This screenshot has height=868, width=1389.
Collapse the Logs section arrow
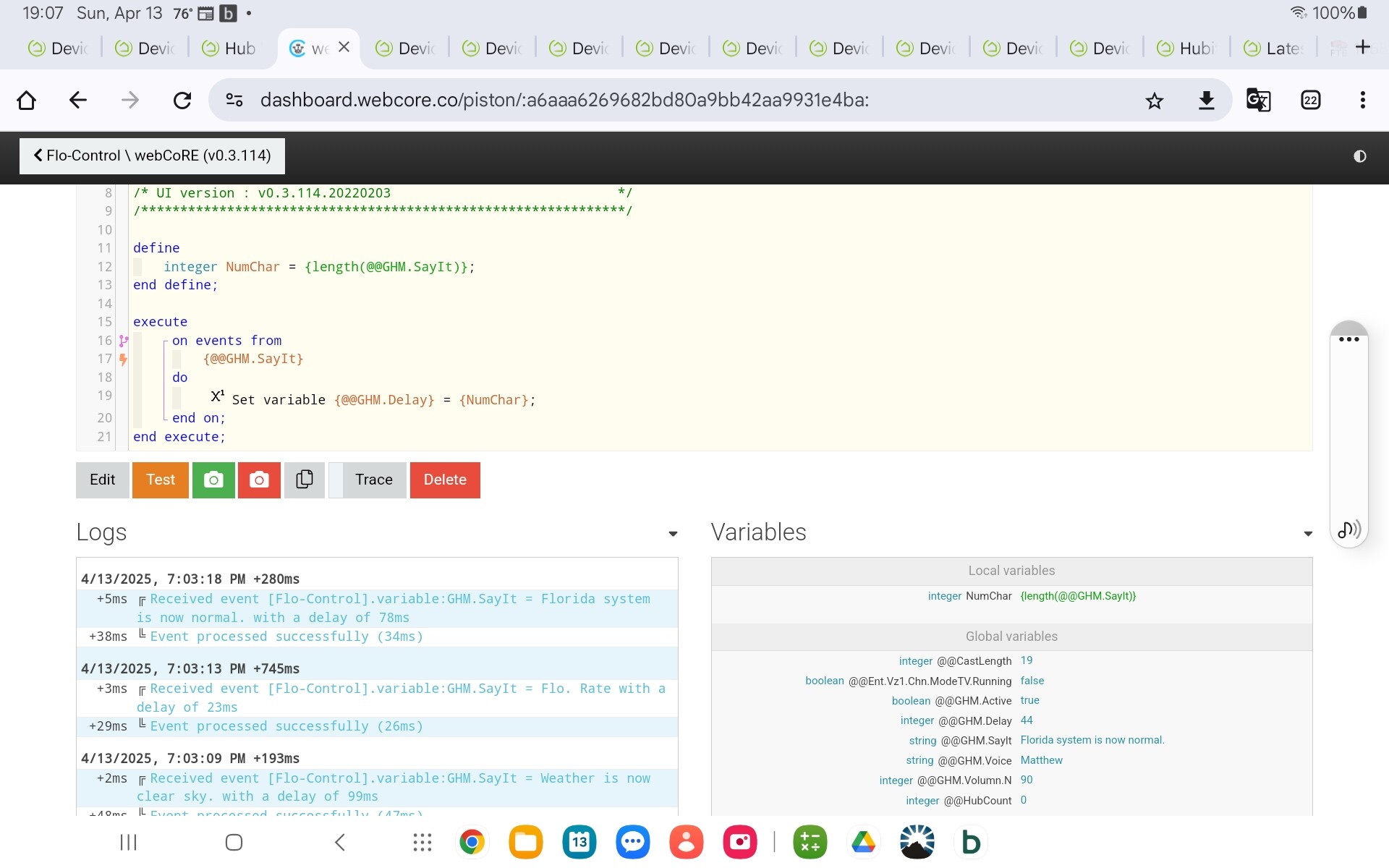673,534
